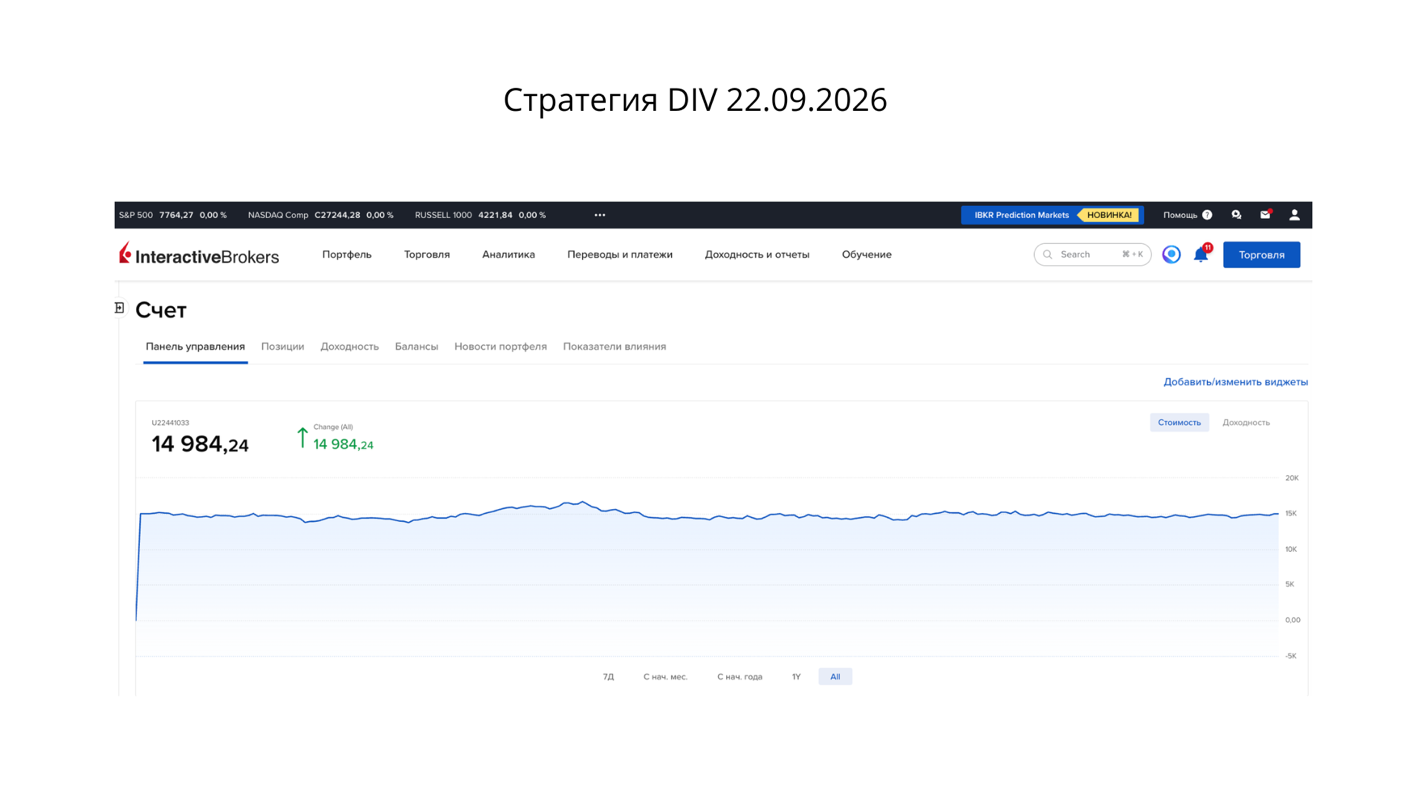Open Переводы и платежи menu
Viewport: 1427px width, 803px height.
(x=620, y=255)
